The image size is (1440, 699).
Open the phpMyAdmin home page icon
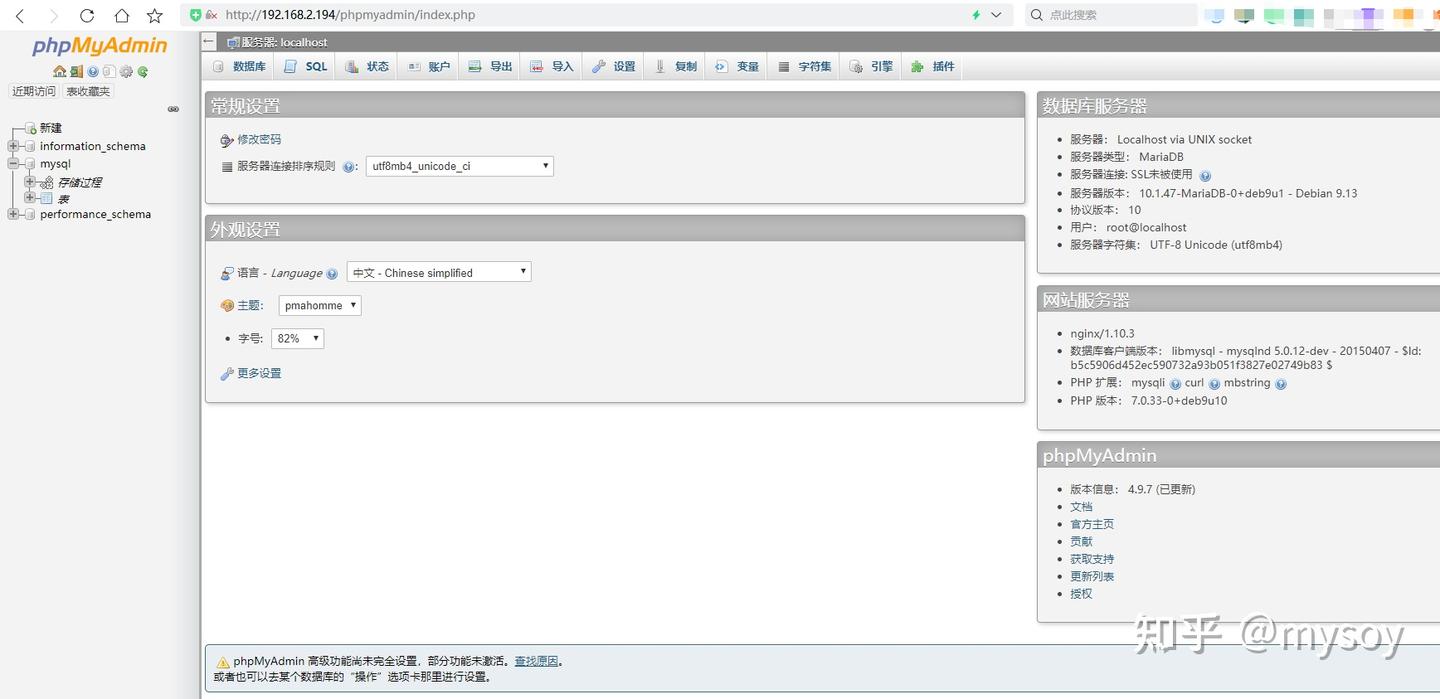pyautogui.click(x=60, y=72)
